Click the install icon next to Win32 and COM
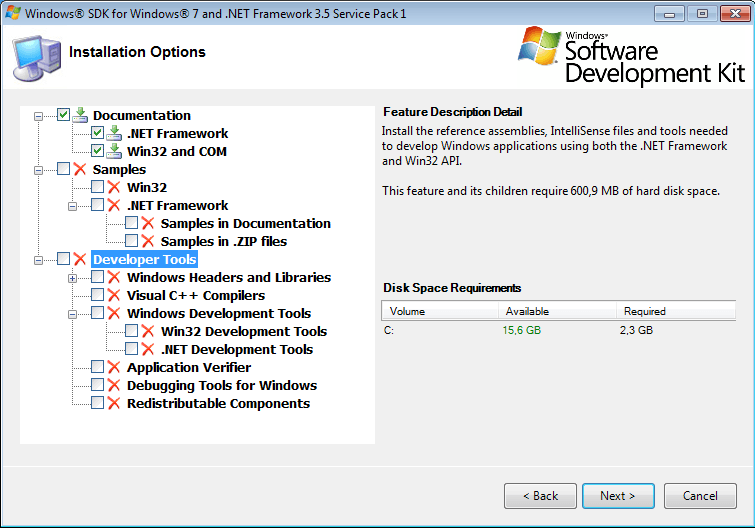The width and height of the screenshot is (755, 528). point(114,151)
